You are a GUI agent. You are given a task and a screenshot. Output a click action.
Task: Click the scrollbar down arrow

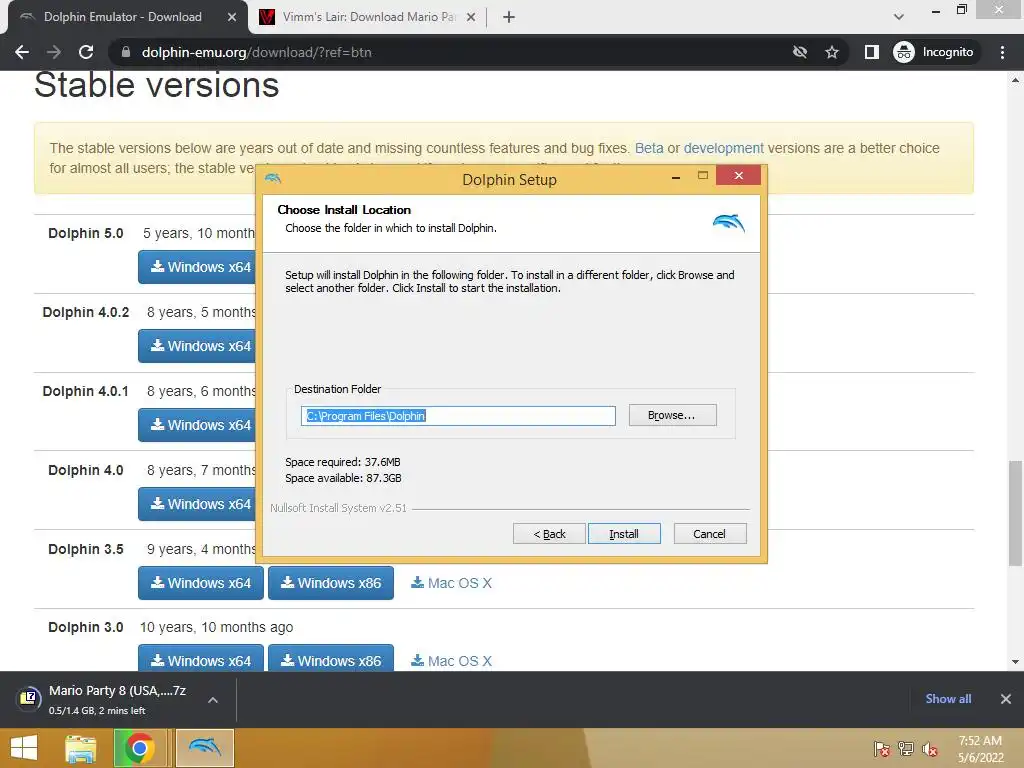(1015, 662)
